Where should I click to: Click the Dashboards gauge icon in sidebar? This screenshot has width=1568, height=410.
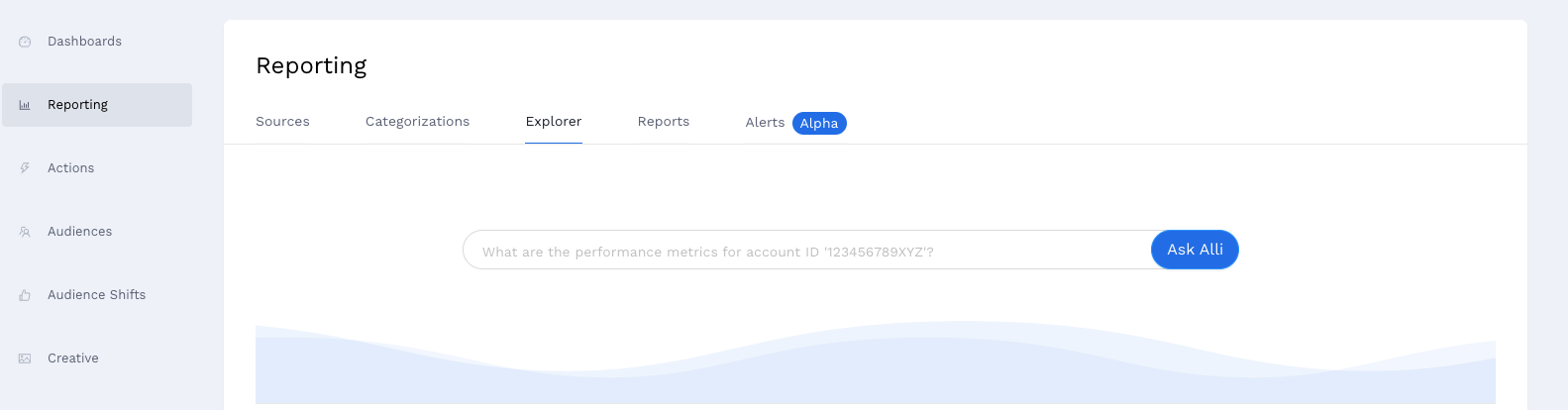coord(25,42)
